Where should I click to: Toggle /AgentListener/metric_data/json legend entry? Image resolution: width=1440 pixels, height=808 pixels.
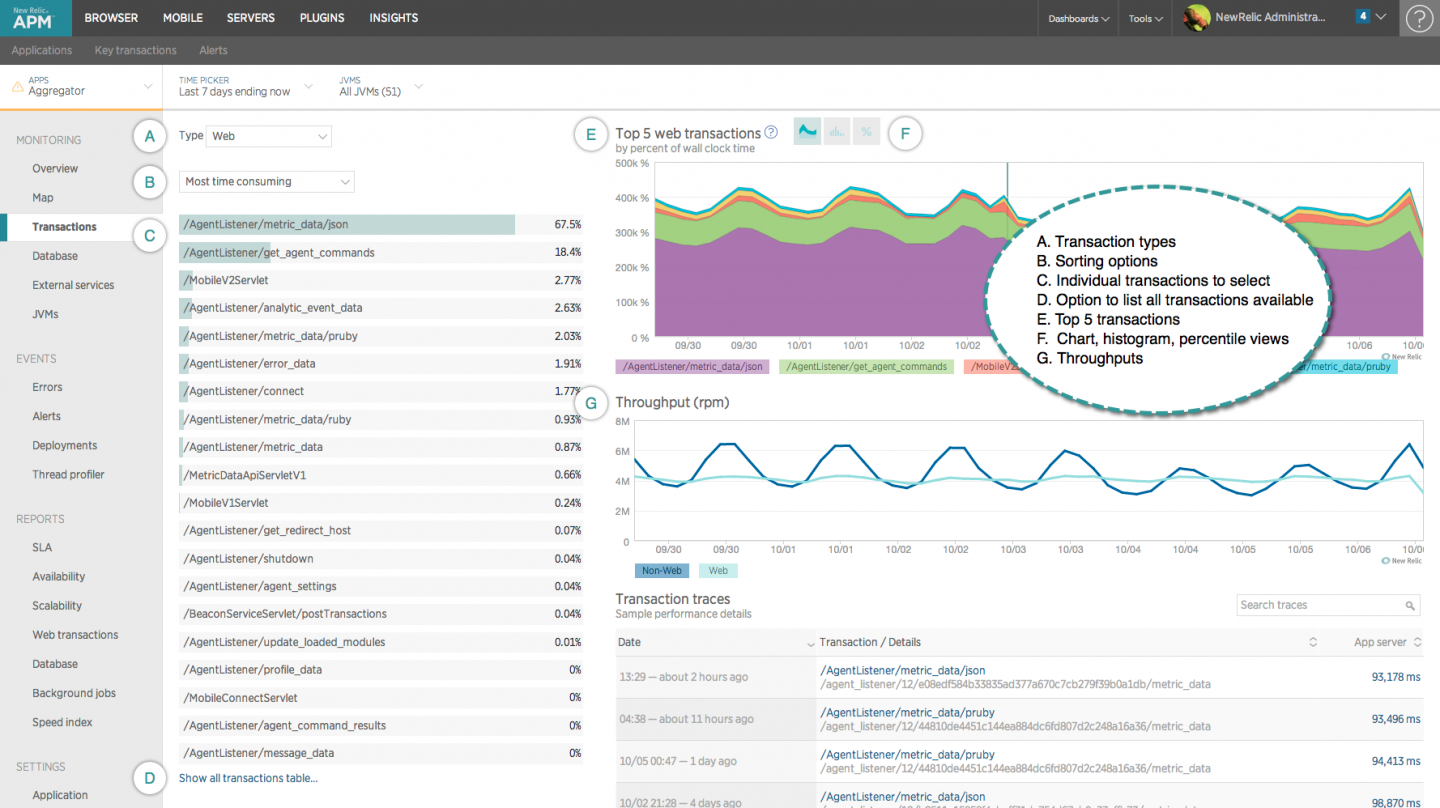(x=692, y=367)
